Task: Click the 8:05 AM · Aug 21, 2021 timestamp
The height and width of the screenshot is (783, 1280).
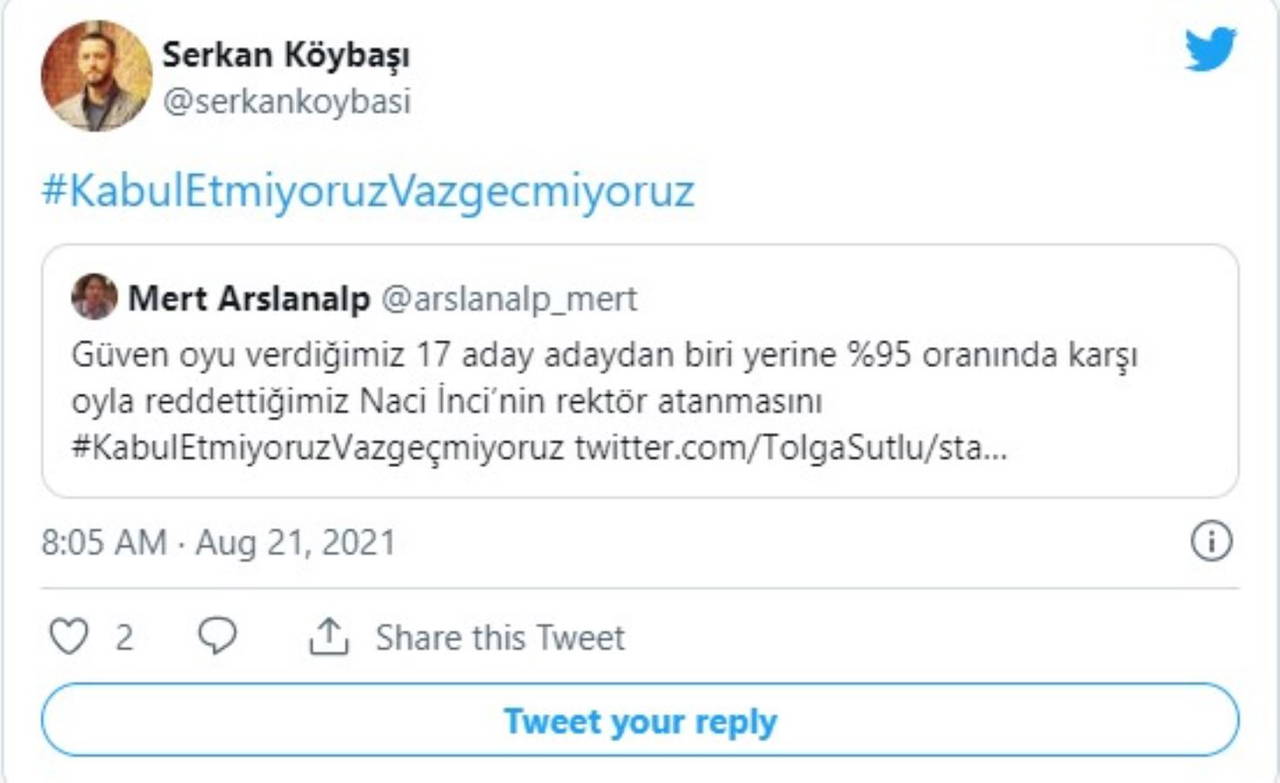Action: [218, 543]
